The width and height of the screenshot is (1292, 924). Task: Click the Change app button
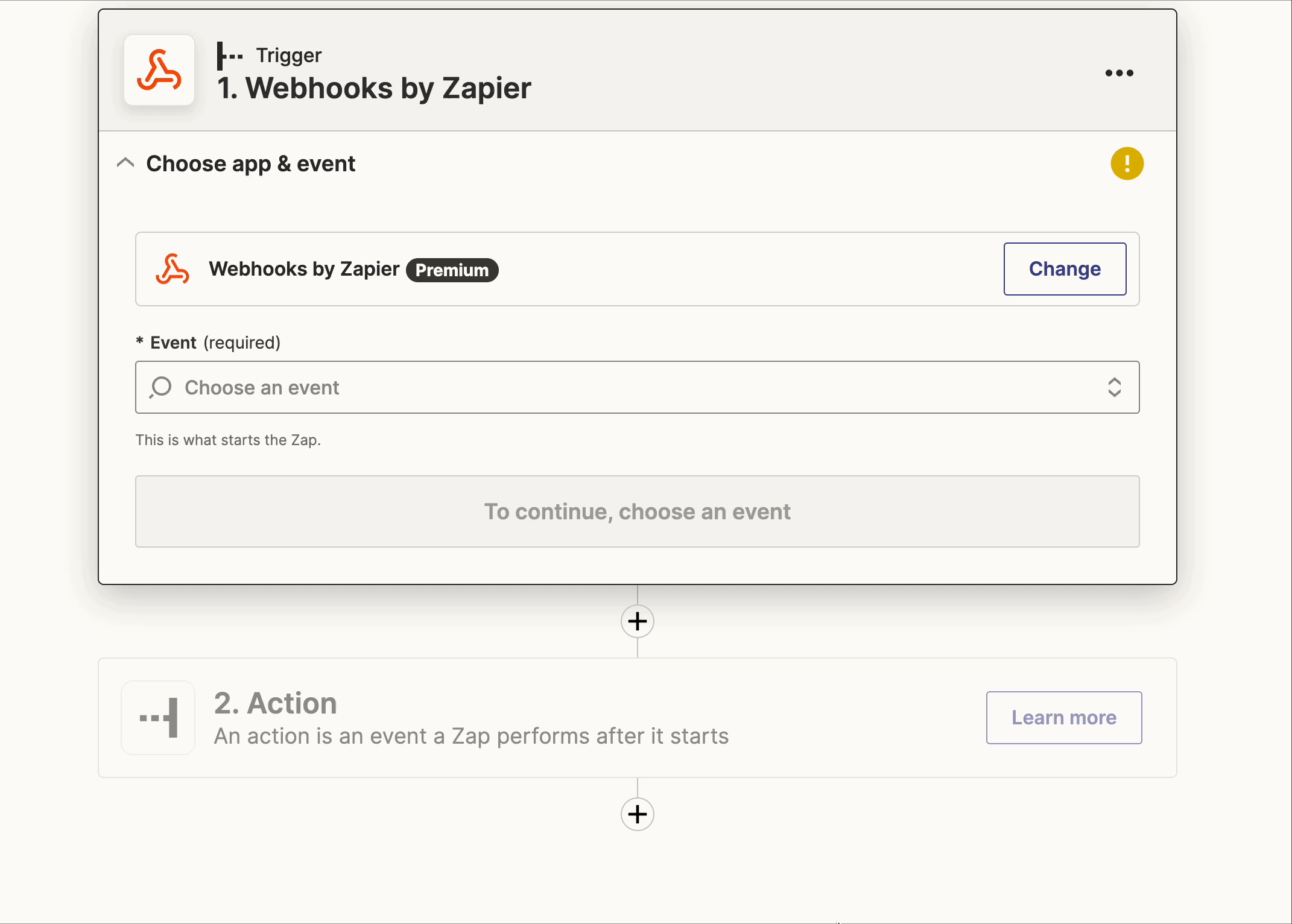click(x=1065, y=269)
